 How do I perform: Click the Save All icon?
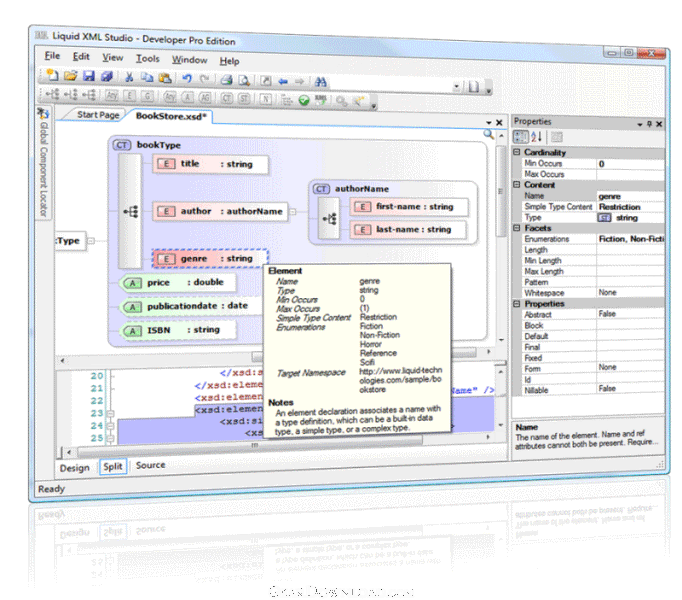click(x=107, y=77)
